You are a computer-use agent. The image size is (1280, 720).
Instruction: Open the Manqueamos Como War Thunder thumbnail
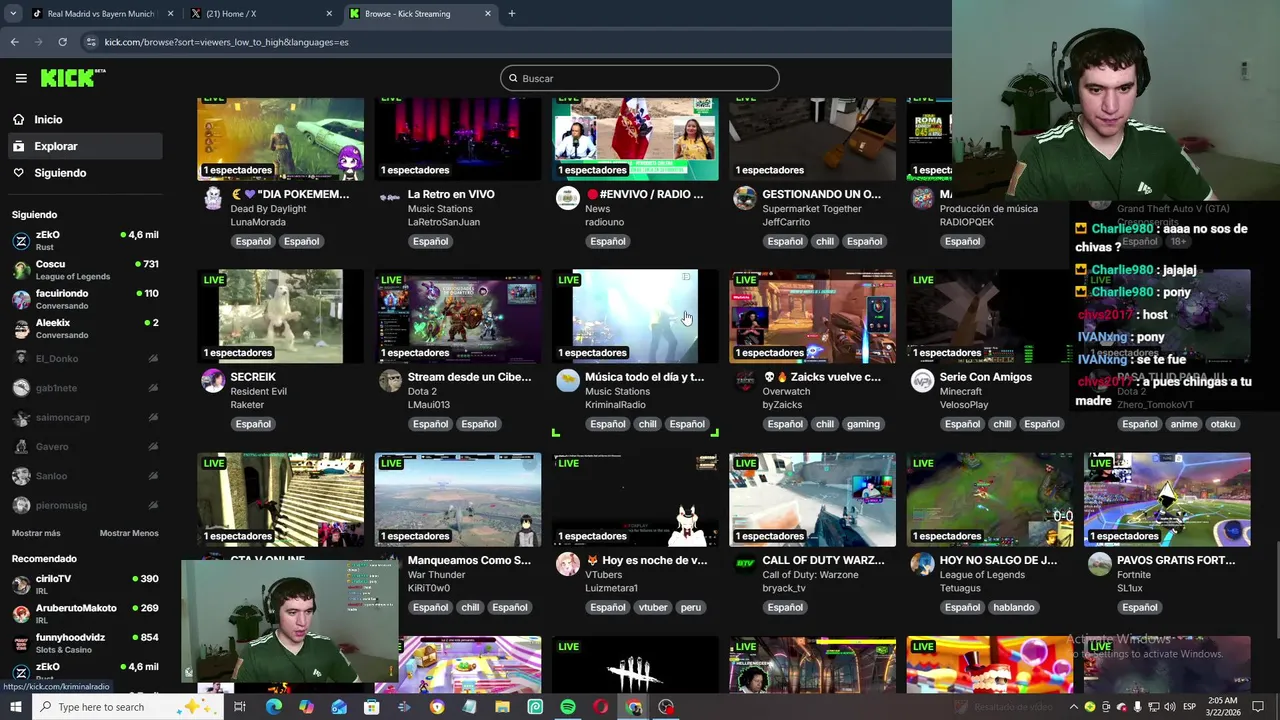[458, 499]
